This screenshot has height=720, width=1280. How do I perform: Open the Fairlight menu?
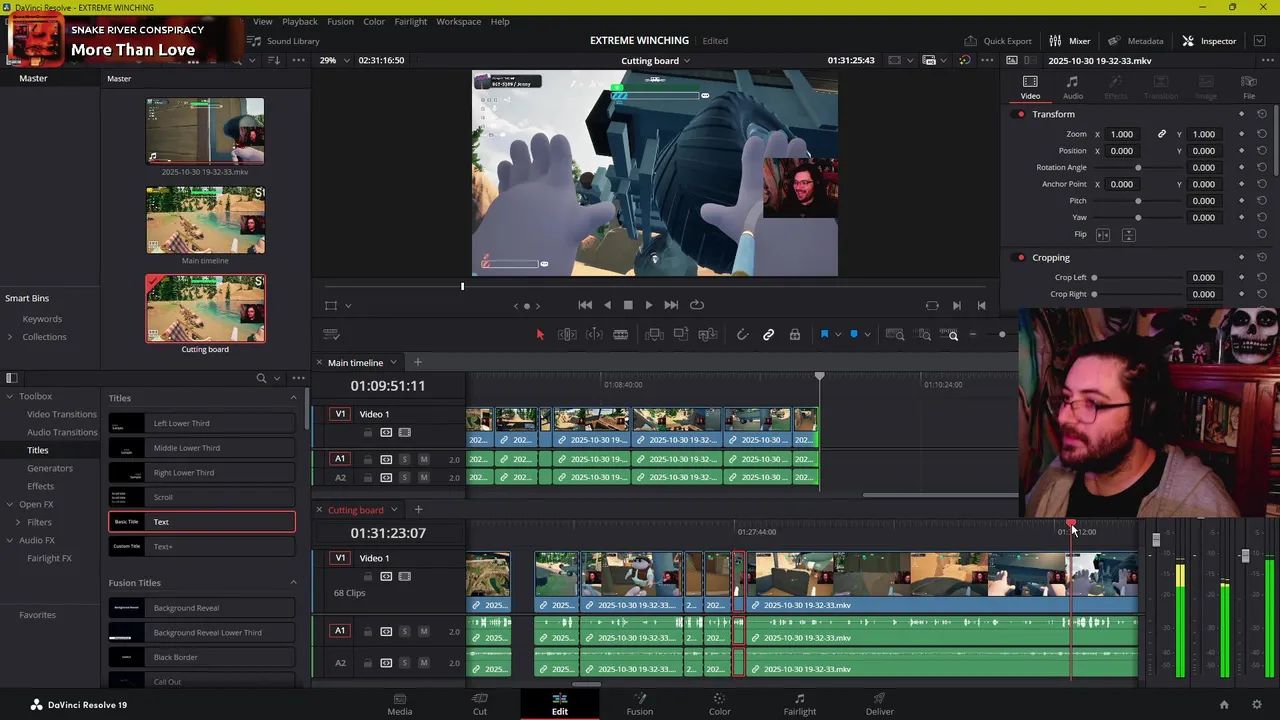click(x=410, y=21)
